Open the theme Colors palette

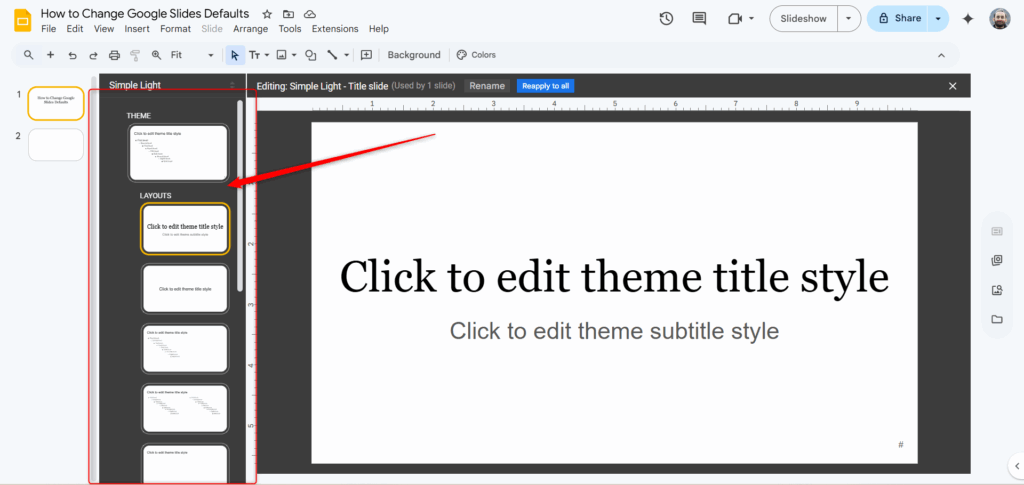(x=476, y=55)
